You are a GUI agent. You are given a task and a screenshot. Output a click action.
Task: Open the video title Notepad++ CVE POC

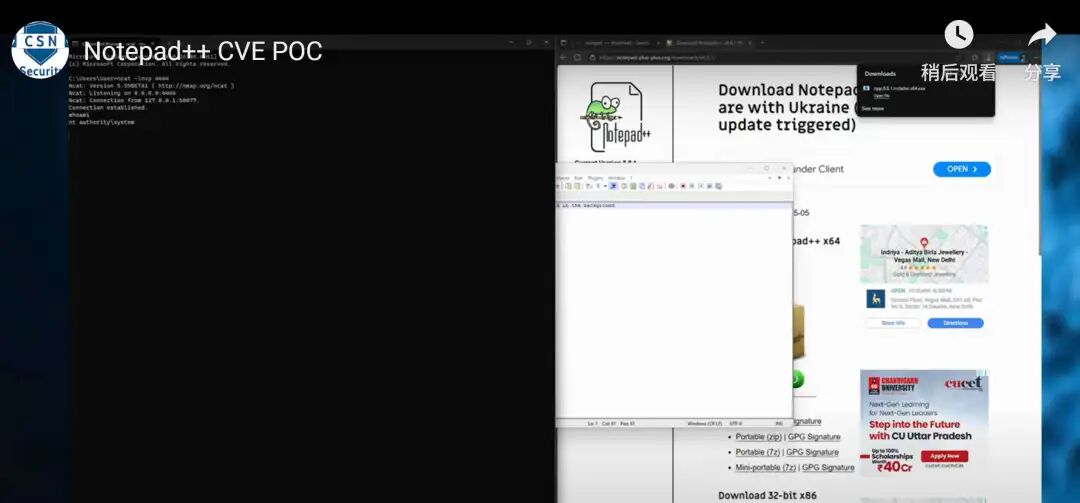click(202, 52)
